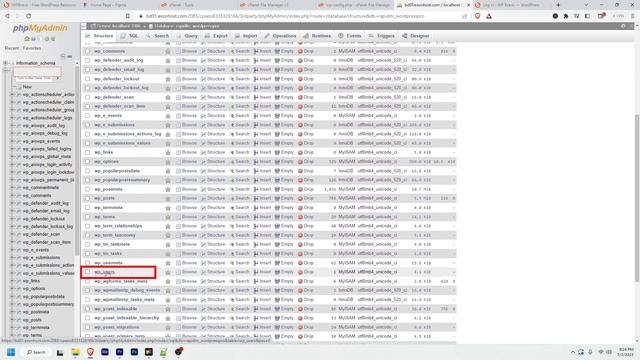Click Brave shield icon in address bar
The width and height of the screenshot is (640, 360).
pyautogui.click(x=478, y=16)
